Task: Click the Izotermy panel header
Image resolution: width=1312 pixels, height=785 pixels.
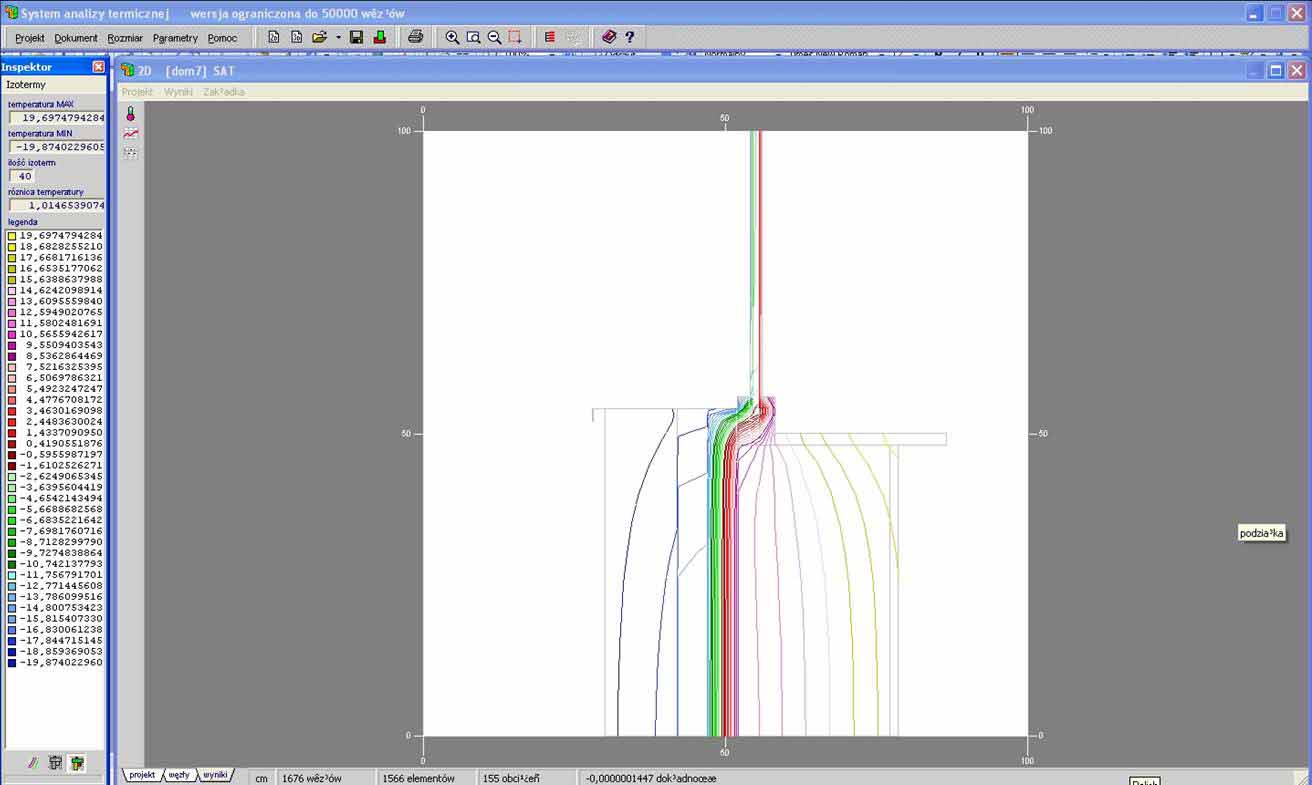Action: coord(54,85)
